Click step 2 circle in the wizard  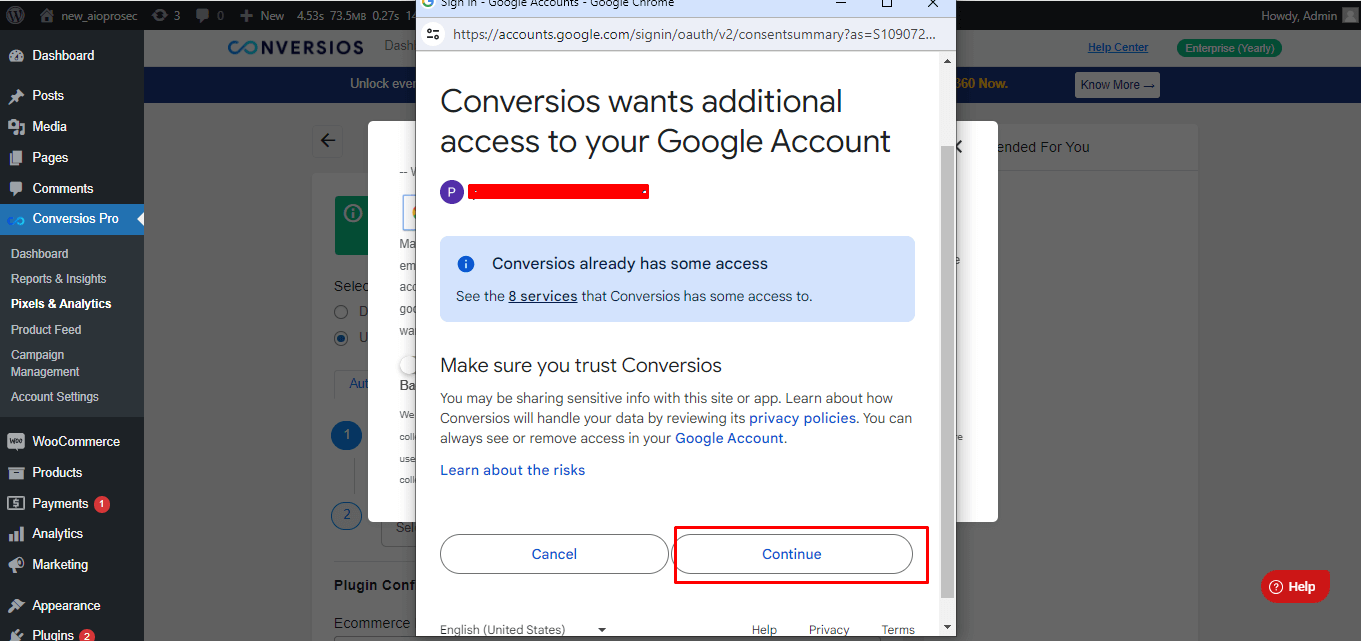[346, 515]
